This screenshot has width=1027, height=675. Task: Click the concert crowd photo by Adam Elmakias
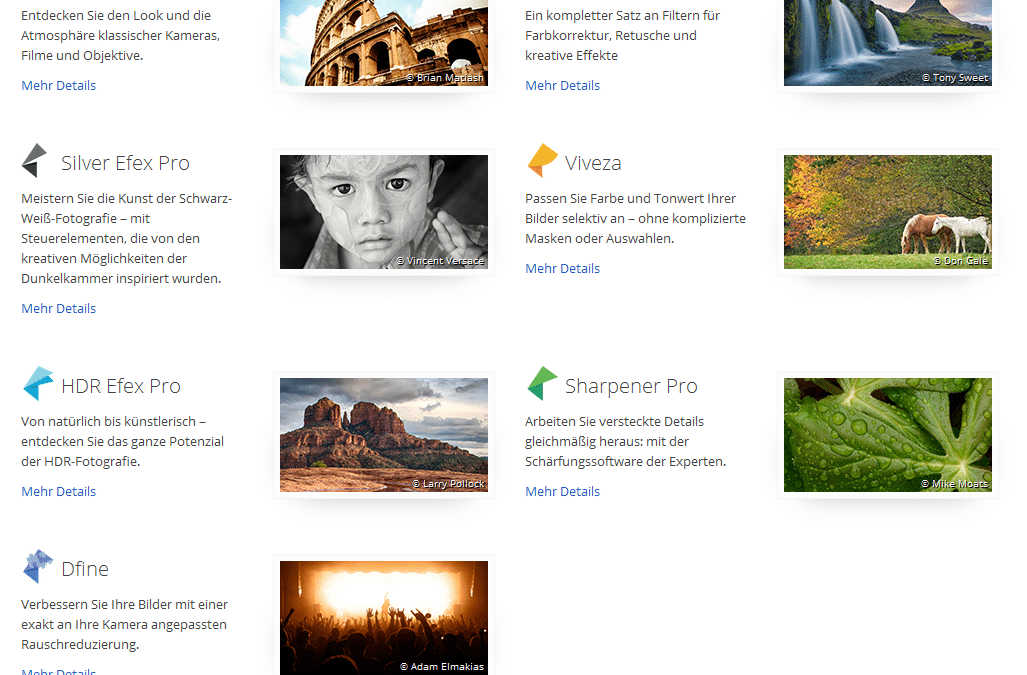(x=384, y=618)
